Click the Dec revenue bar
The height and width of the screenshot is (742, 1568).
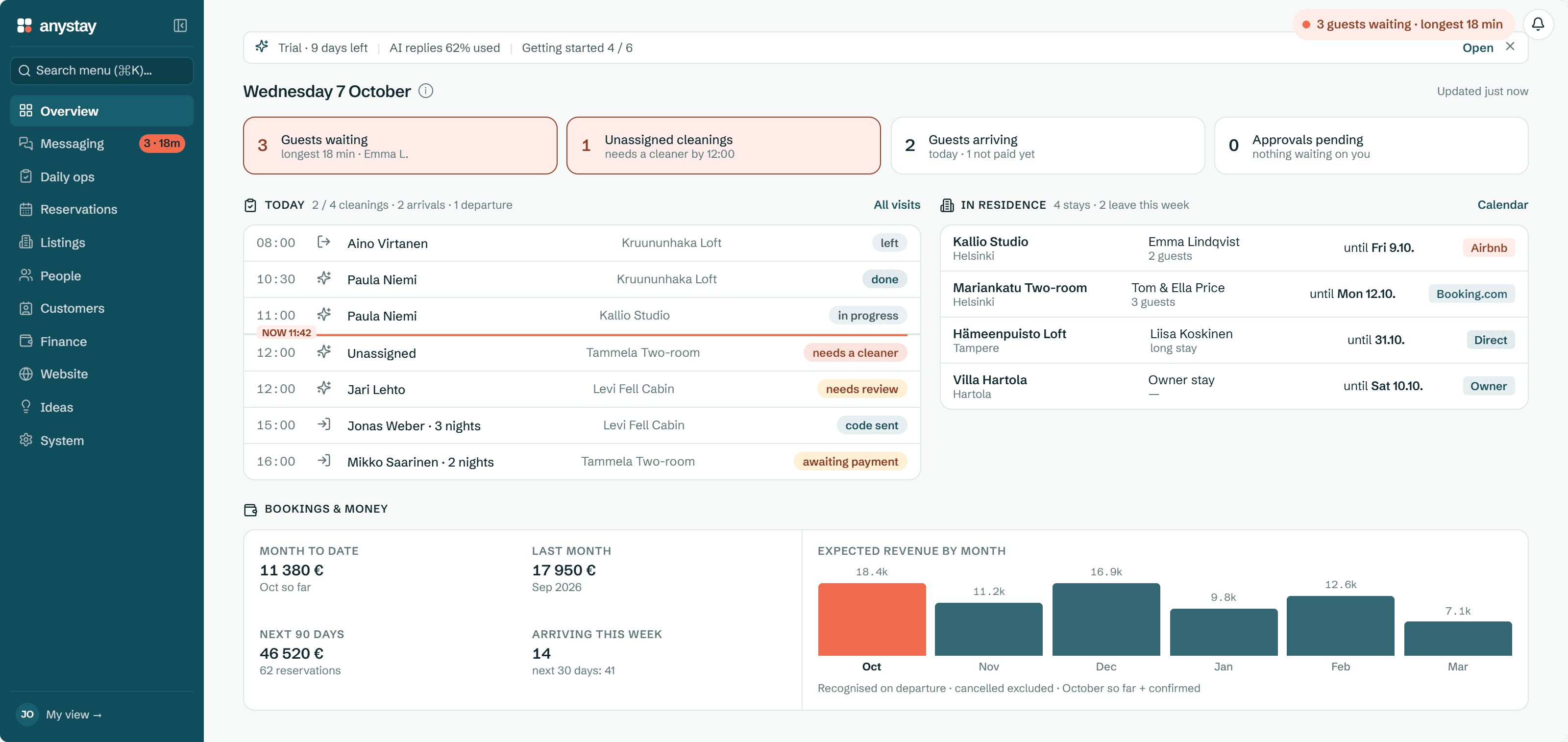[1106, 619]
